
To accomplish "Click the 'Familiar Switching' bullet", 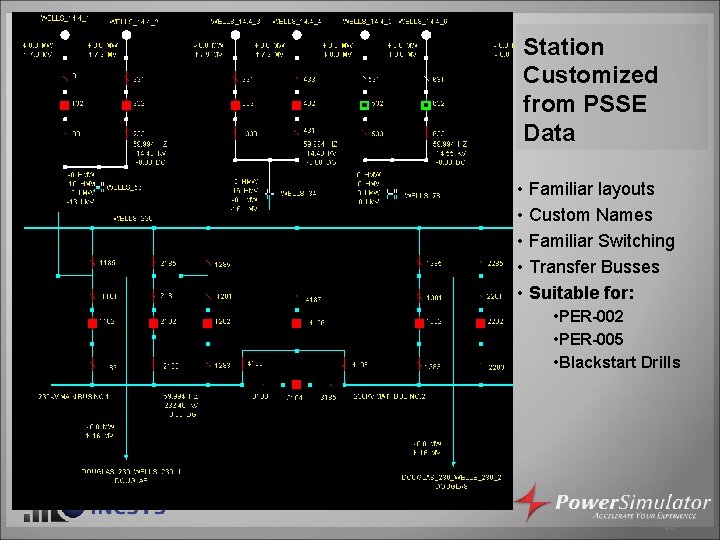I will coord(602,241).
